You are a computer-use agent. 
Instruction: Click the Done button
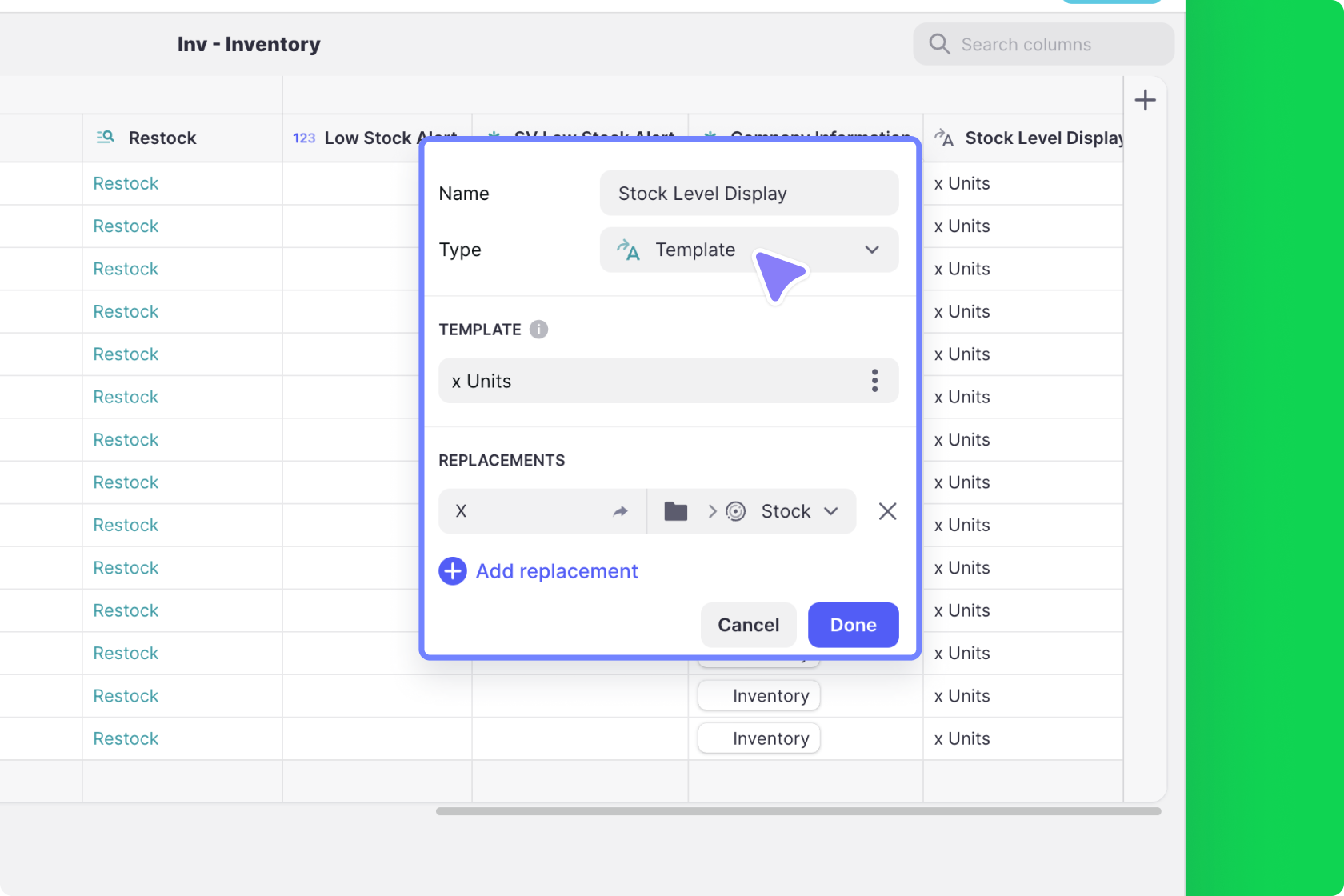coord(852,625)
